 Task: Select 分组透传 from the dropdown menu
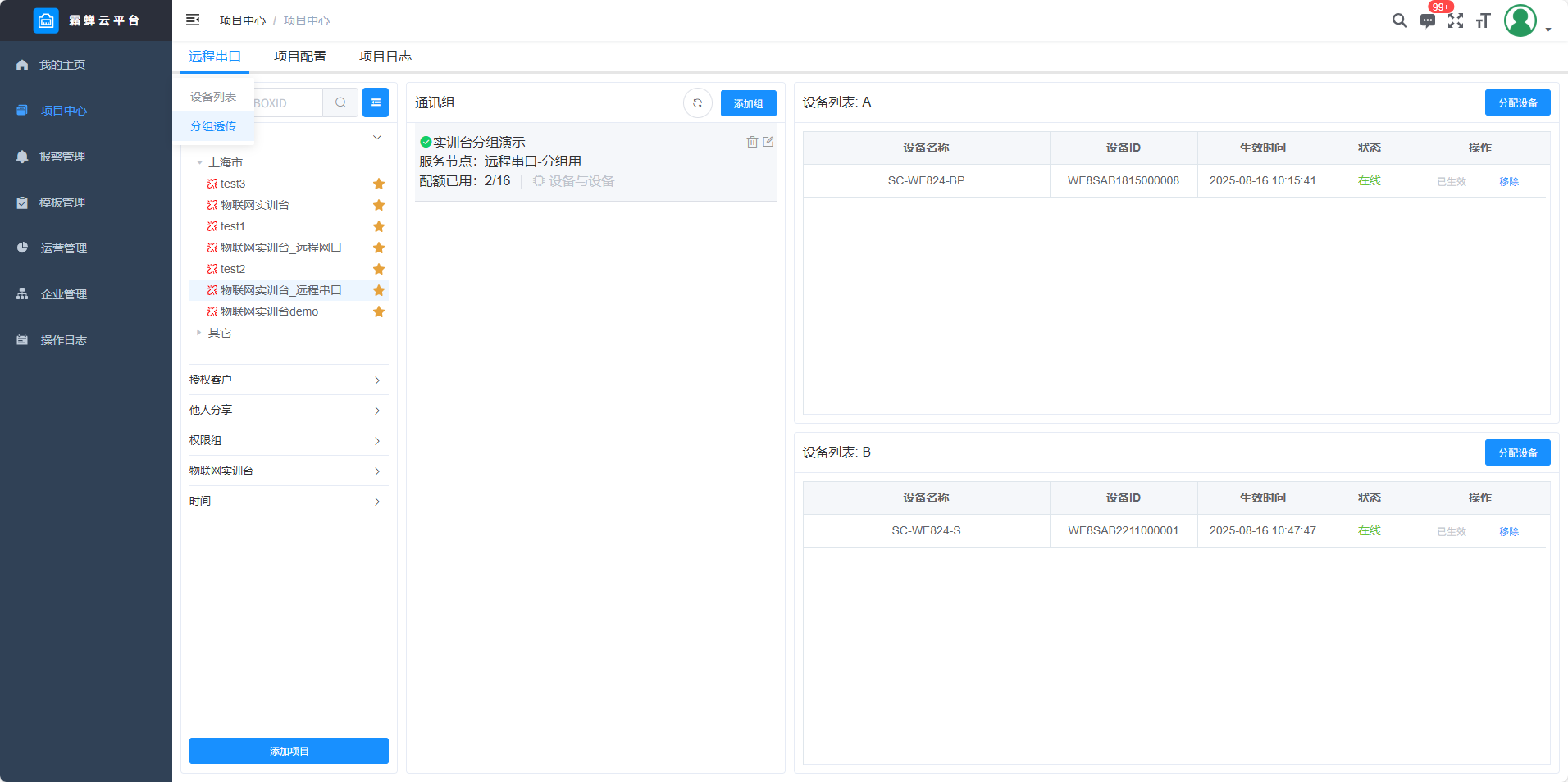[213, 126]
